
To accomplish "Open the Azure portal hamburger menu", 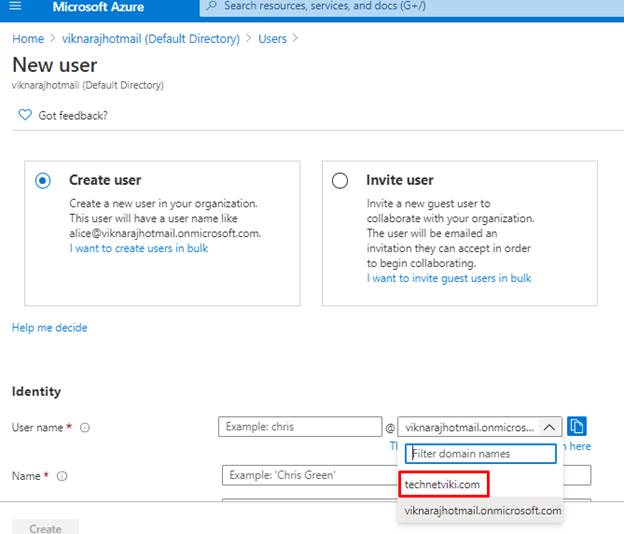I will pyautogui.click(x=15, y=6).
